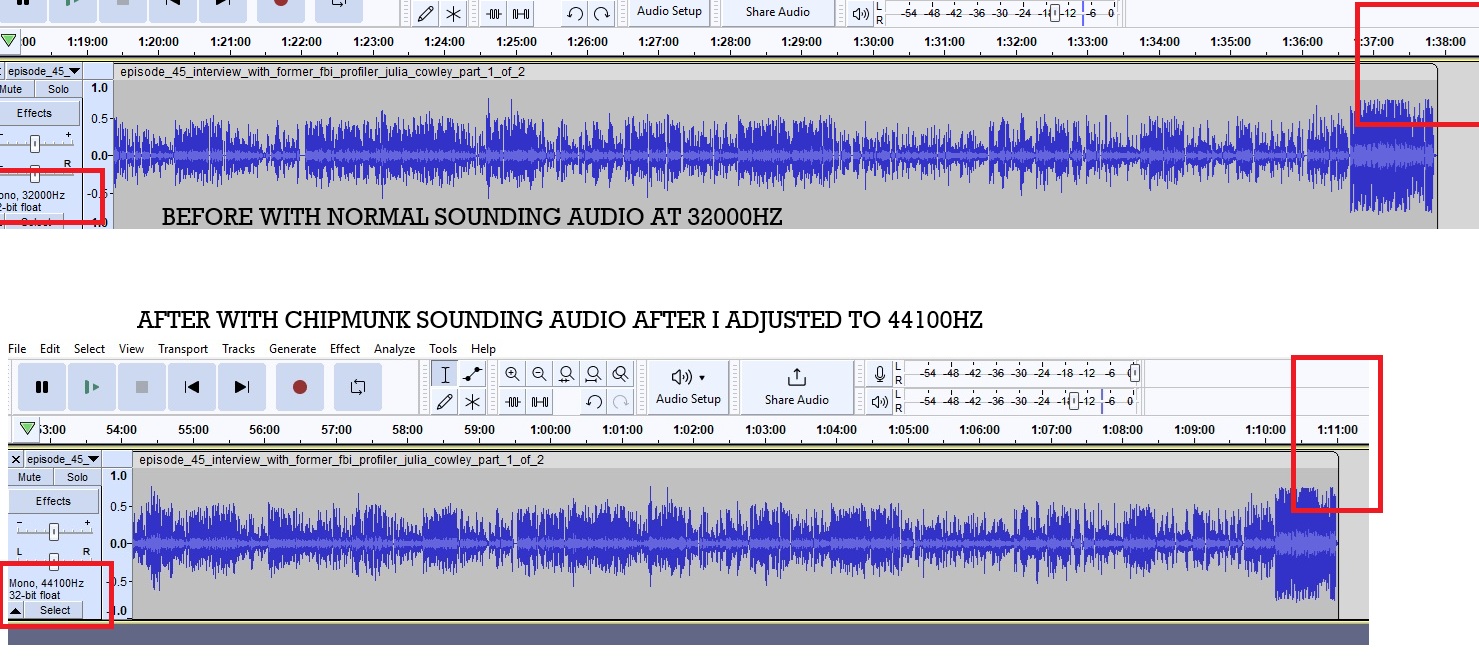Click recording level slider in lower window meter
1479x665 pixels.
1133,373
